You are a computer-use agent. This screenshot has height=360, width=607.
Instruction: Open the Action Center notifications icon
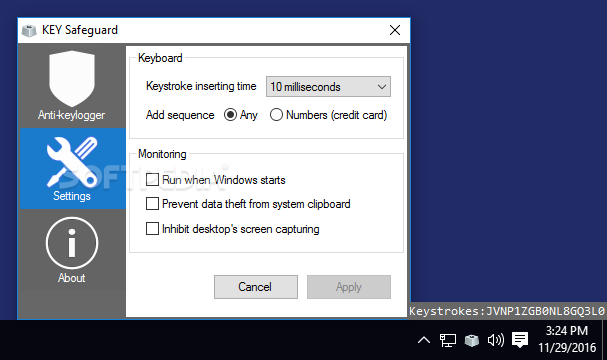[520, 340]
